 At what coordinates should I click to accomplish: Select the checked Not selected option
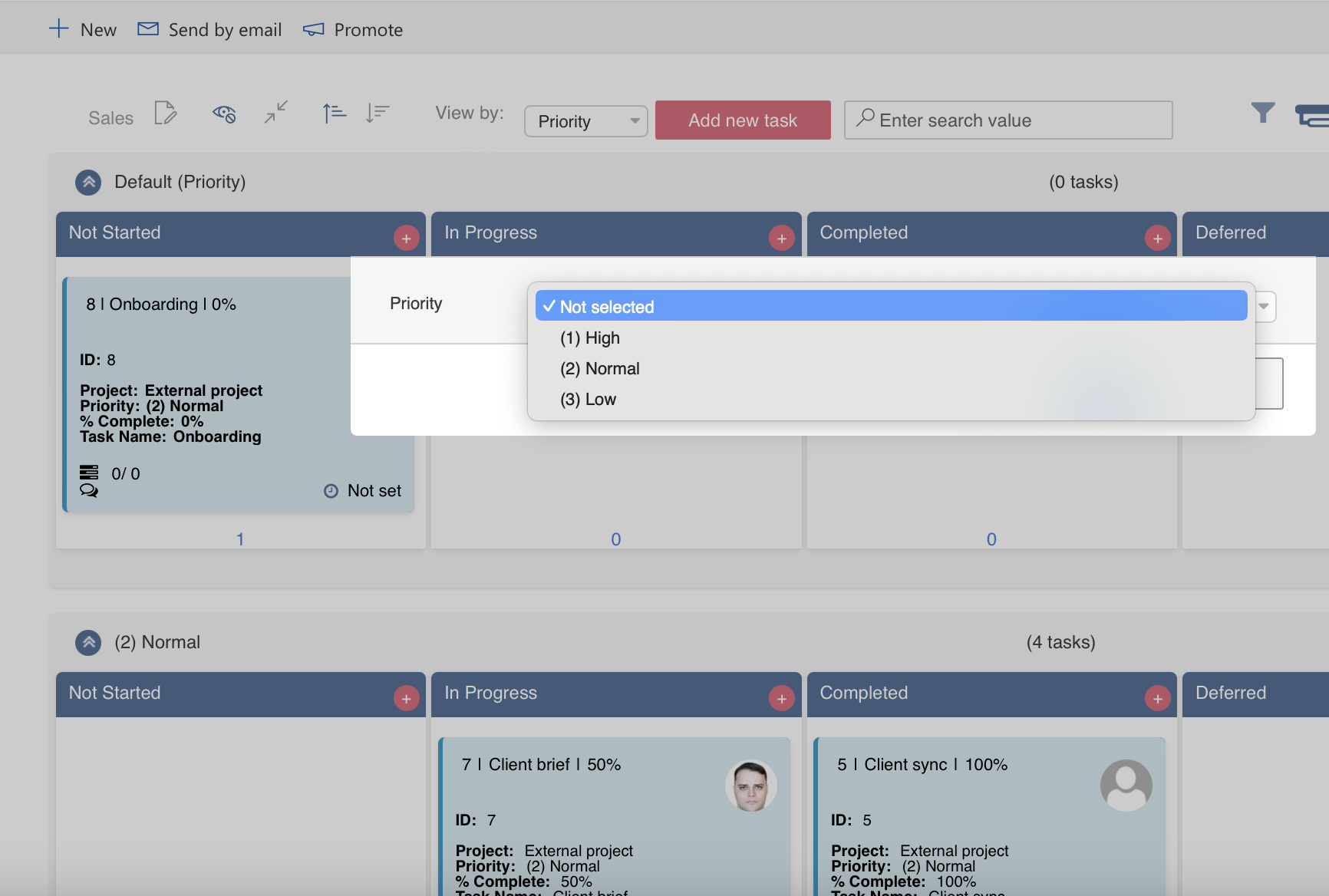point(606,306)
